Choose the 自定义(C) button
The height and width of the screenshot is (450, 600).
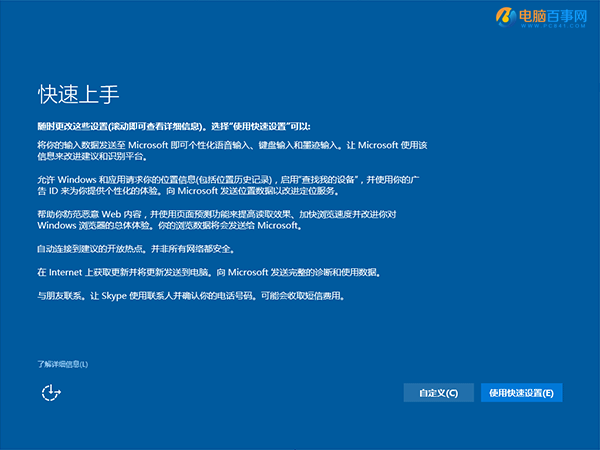[x=439, y=393]
